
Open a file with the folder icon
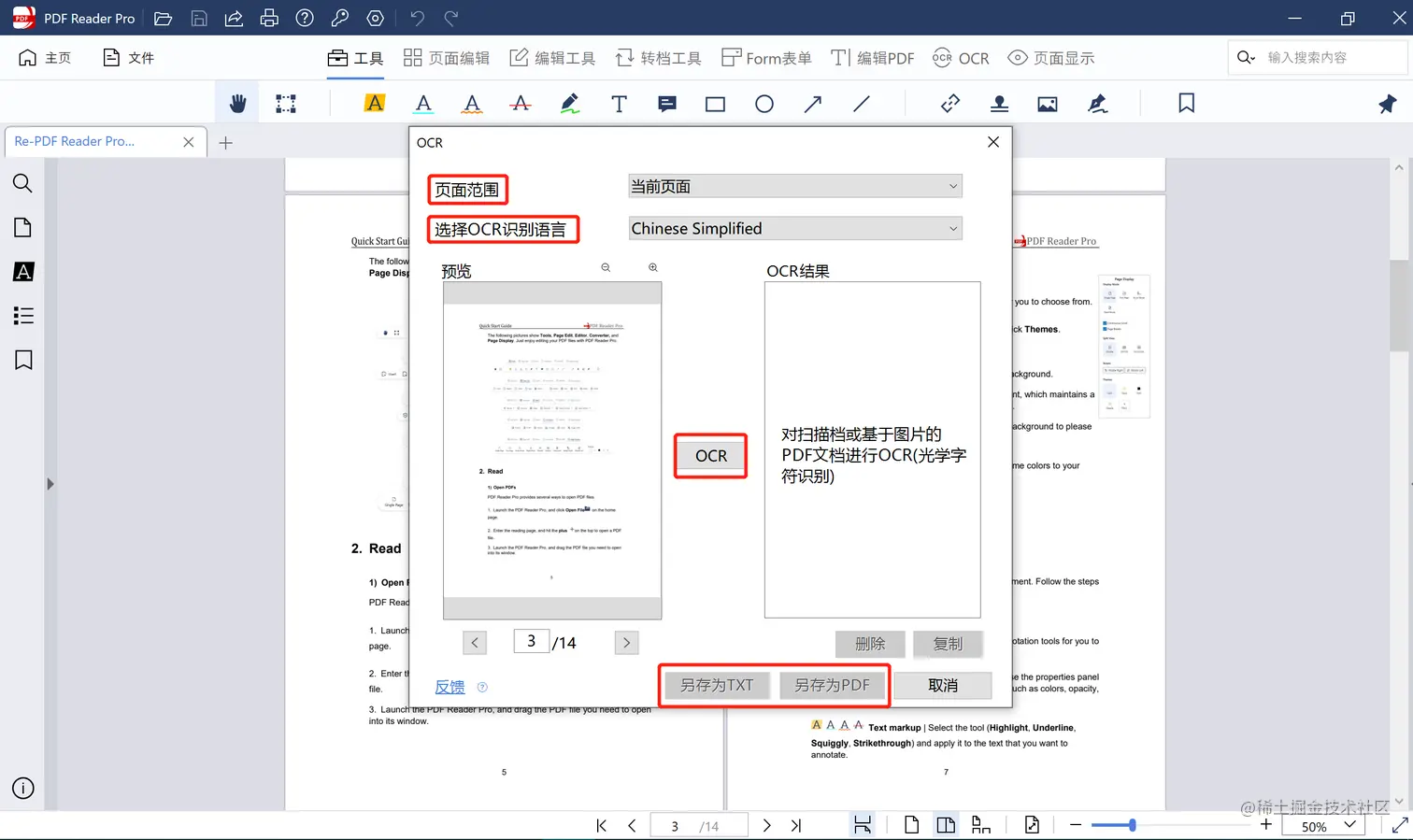pyautogui.click(x=163, y=18)
